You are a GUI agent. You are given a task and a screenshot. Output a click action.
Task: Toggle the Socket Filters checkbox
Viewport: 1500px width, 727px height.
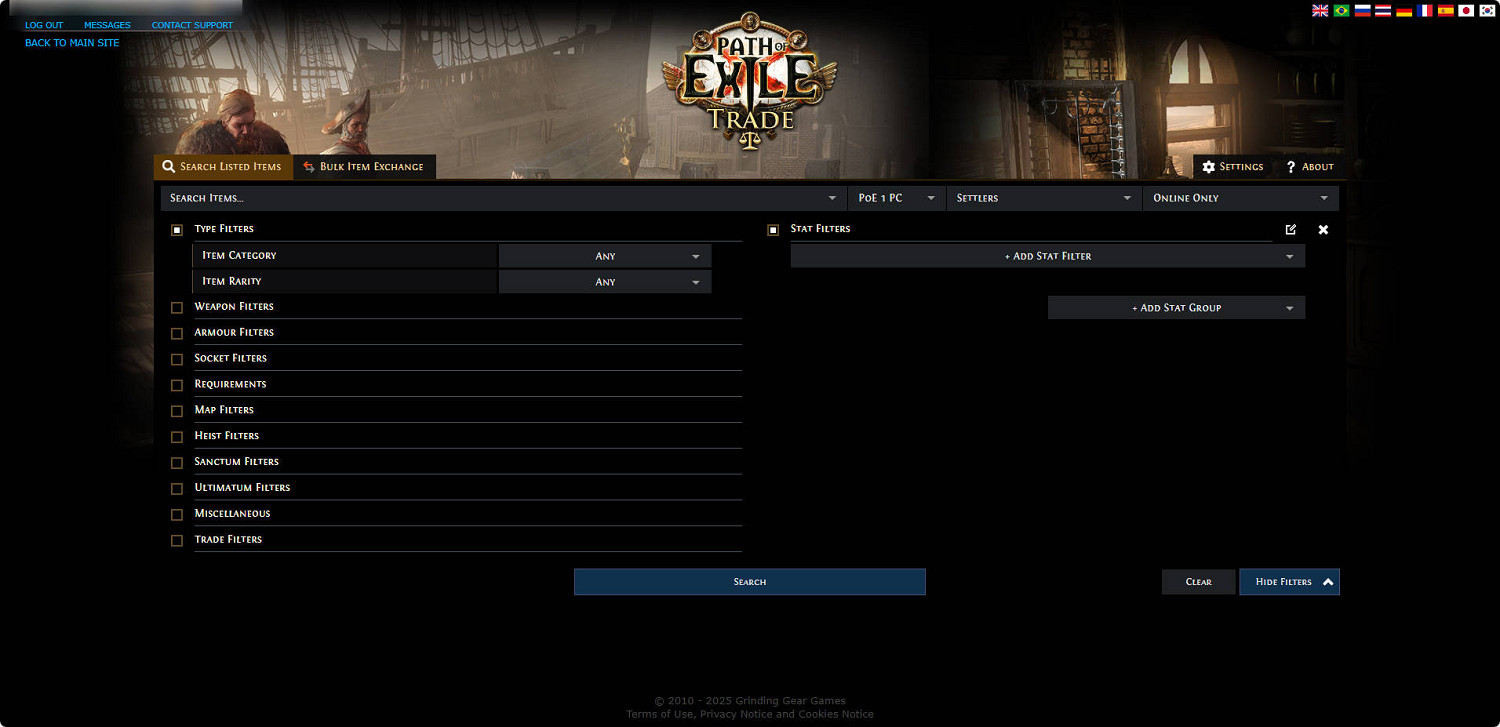(x=177, y=359)
